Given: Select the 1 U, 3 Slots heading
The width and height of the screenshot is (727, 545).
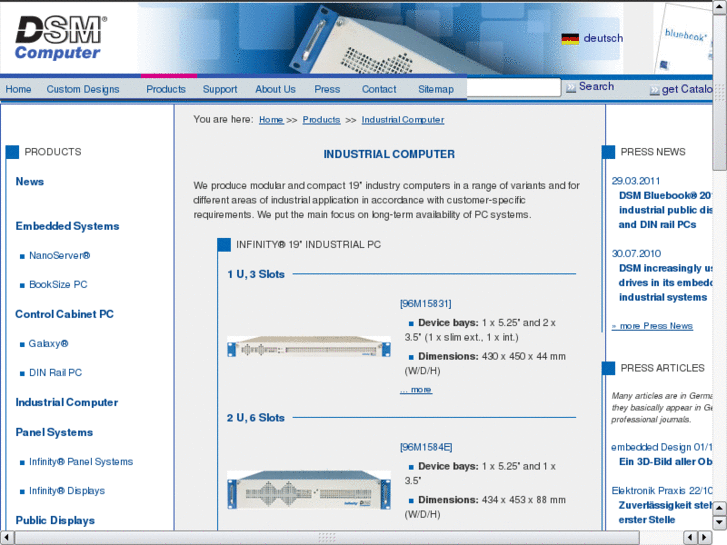Looking at the screenshot, I should 256,274.
